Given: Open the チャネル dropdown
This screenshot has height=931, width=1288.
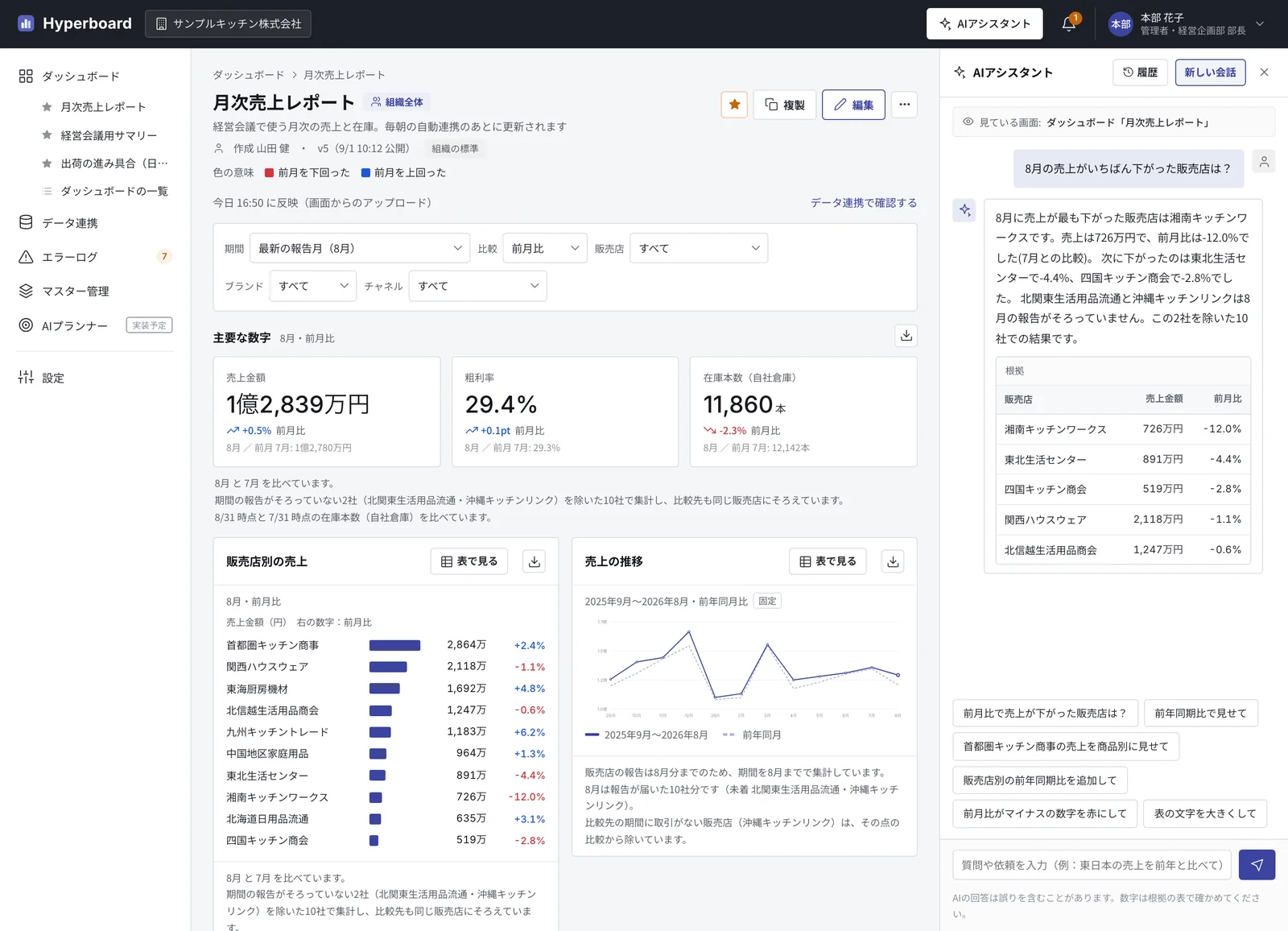Looking at the screenshot, I should (478, 286).
